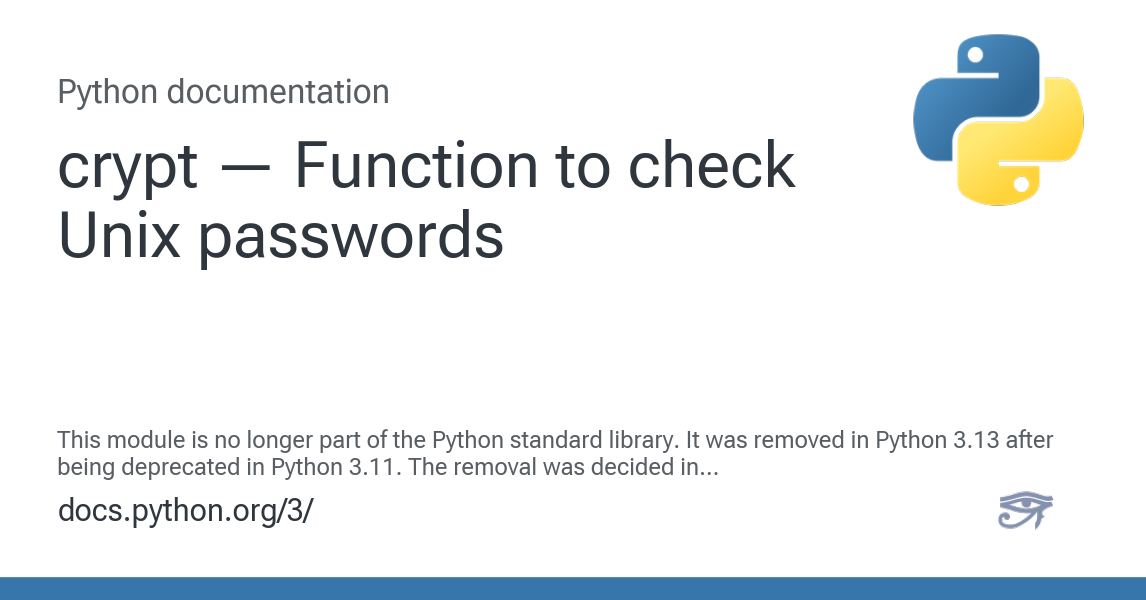Image resolution: width=1146 pixels, height=600 pixels.
Task: Click the Eye of Horus icon
Action: [1025, 511]
